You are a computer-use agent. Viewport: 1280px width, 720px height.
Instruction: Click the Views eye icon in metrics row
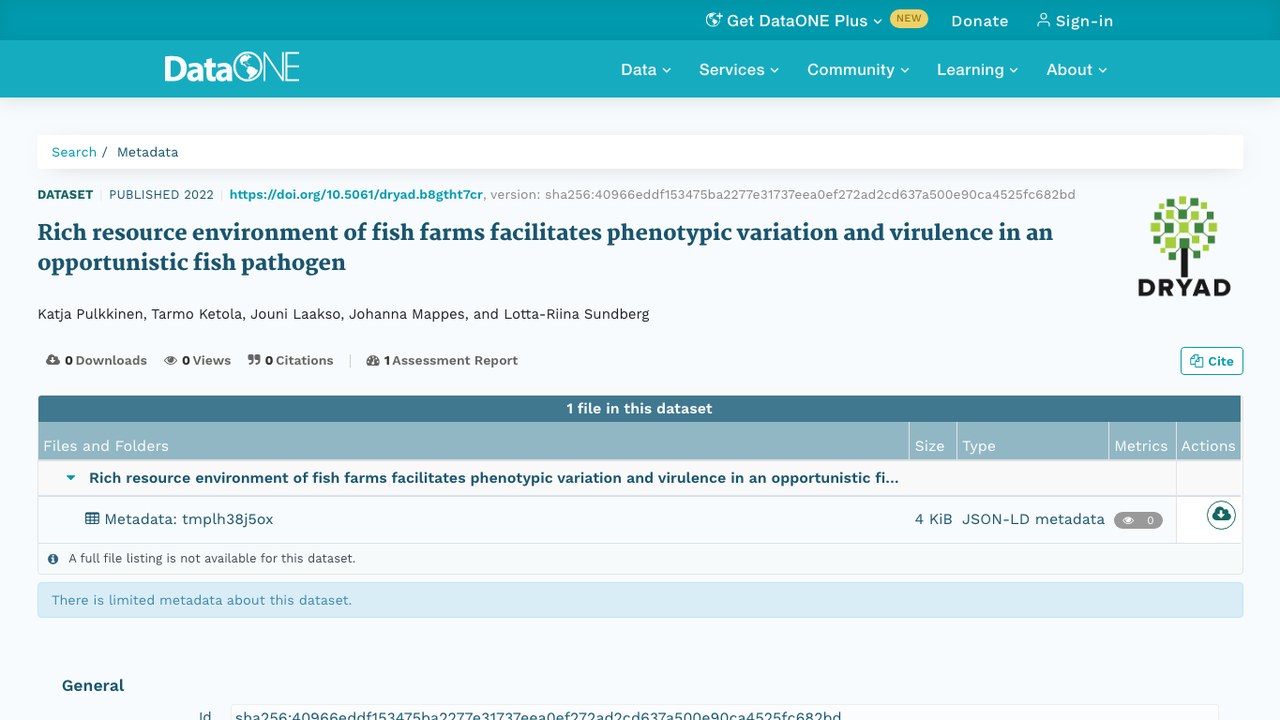(171, 360)
